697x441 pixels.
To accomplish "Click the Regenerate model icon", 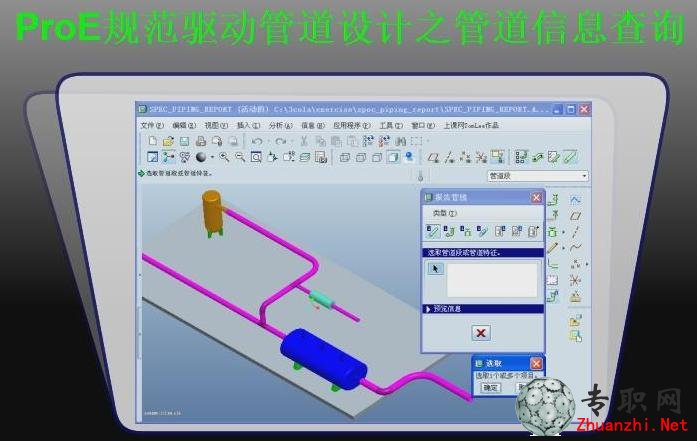I will point(369,141).
